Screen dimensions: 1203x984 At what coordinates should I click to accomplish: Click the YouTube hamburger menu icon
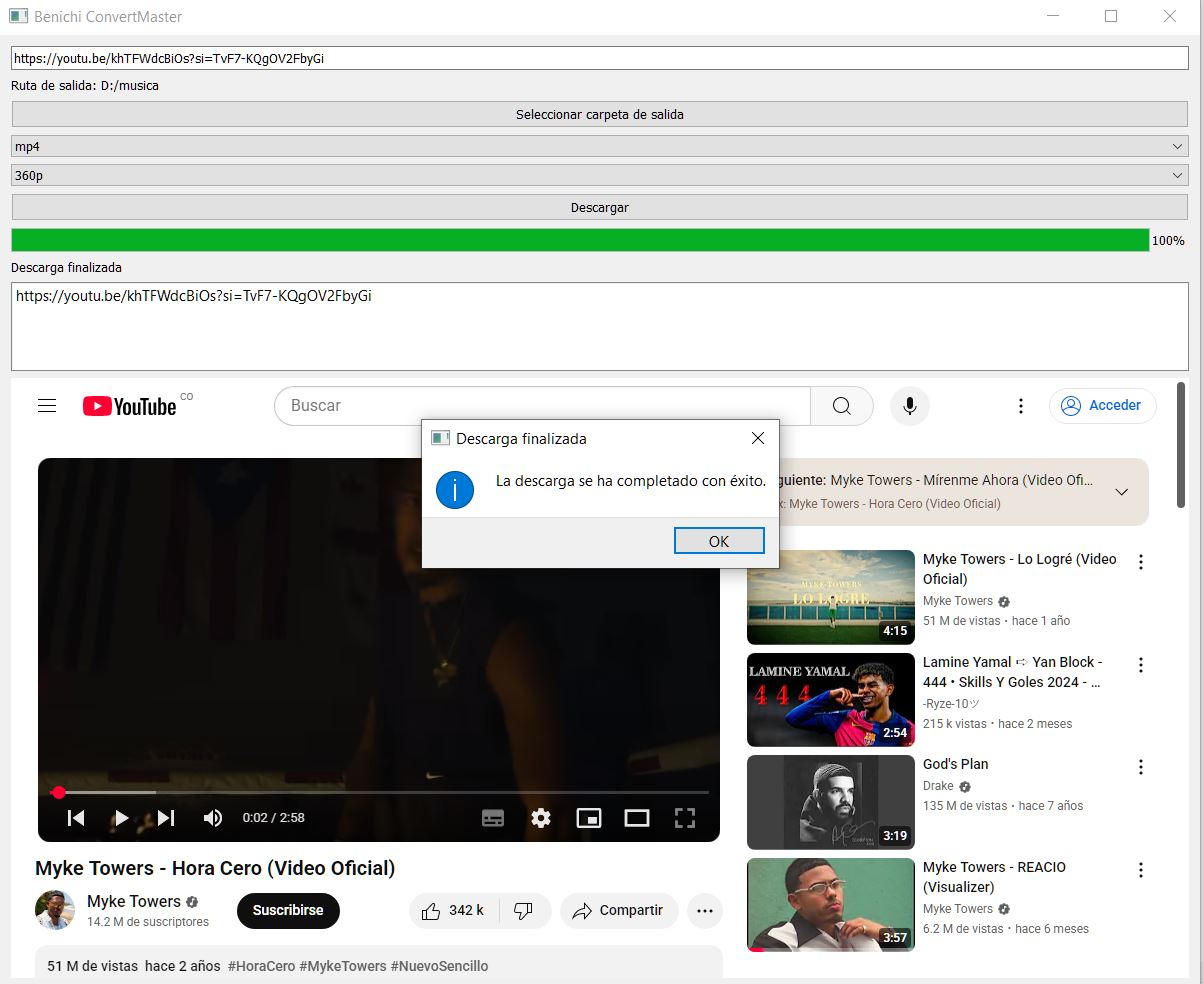tap(47, 405)
